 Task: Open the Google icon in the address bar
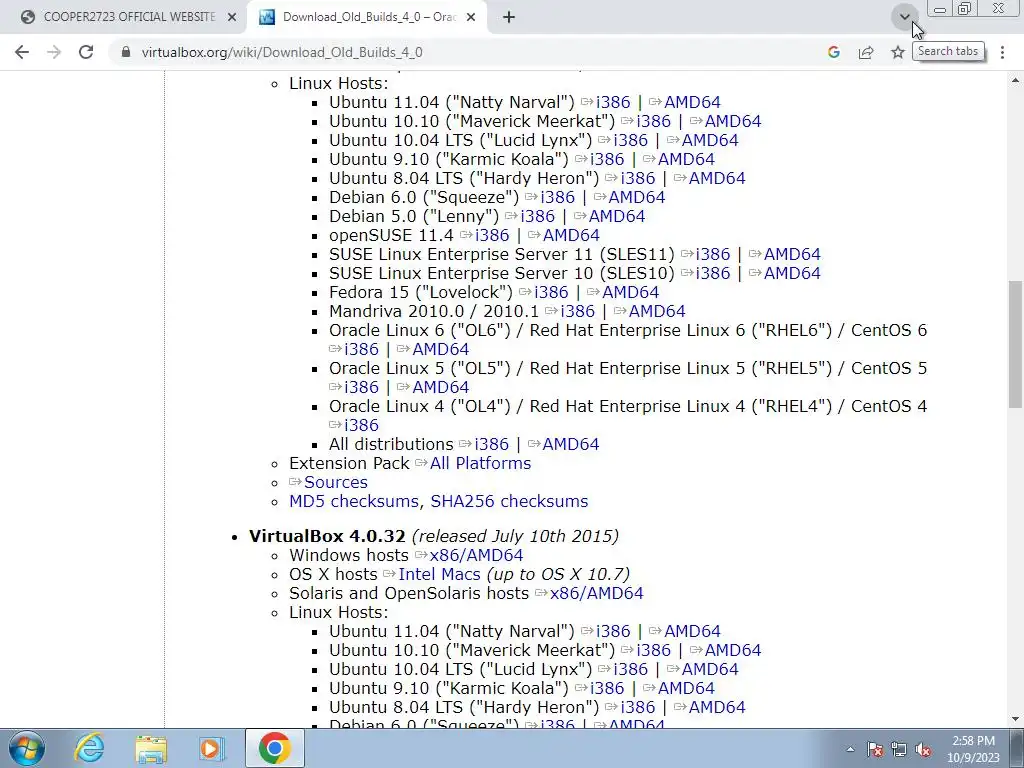click(833, 52)
